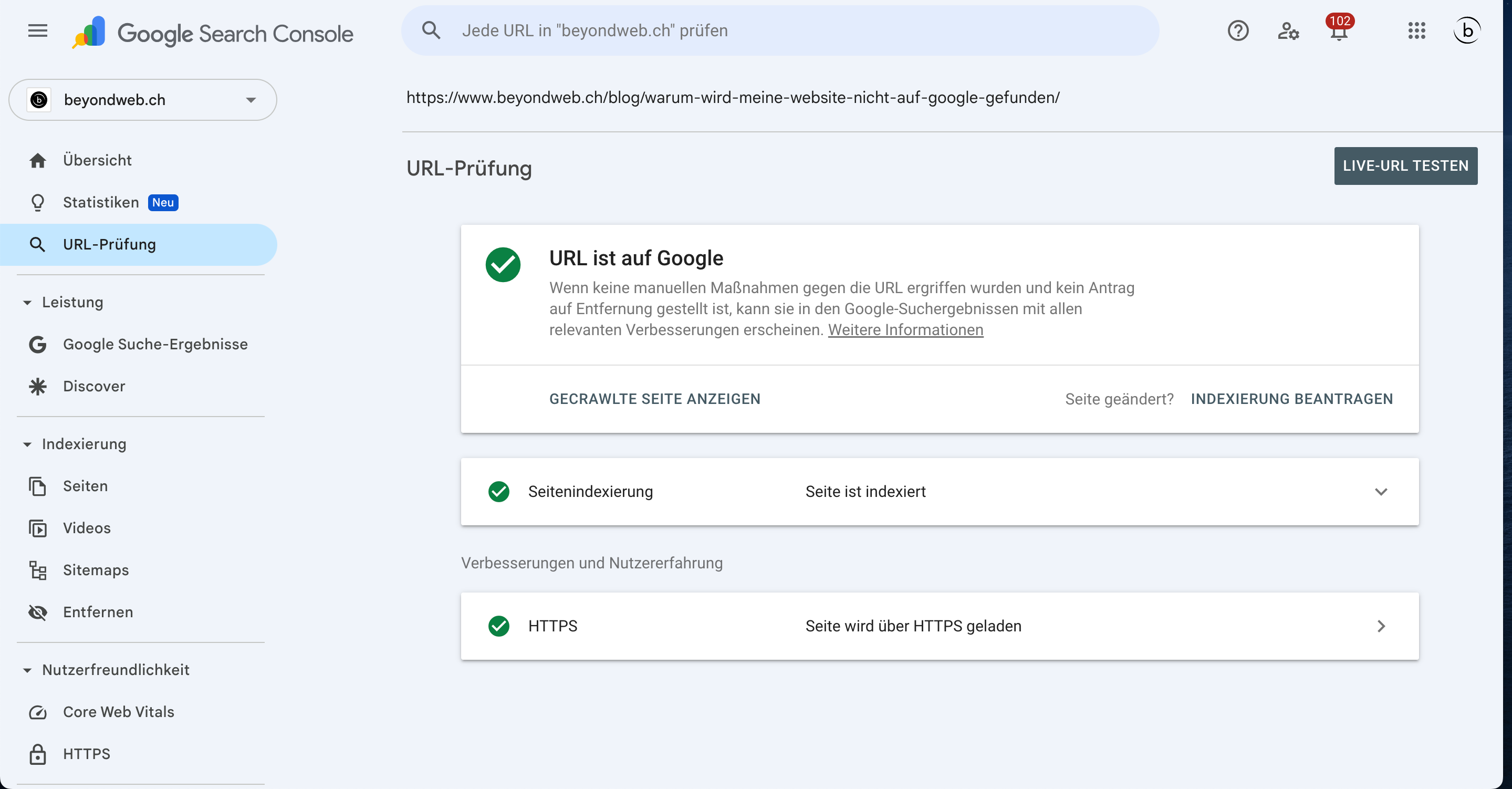Click LIVE-URL TESTEN button
The height and width of the screenshot is (789, 1512).
tap(1405, 165)
